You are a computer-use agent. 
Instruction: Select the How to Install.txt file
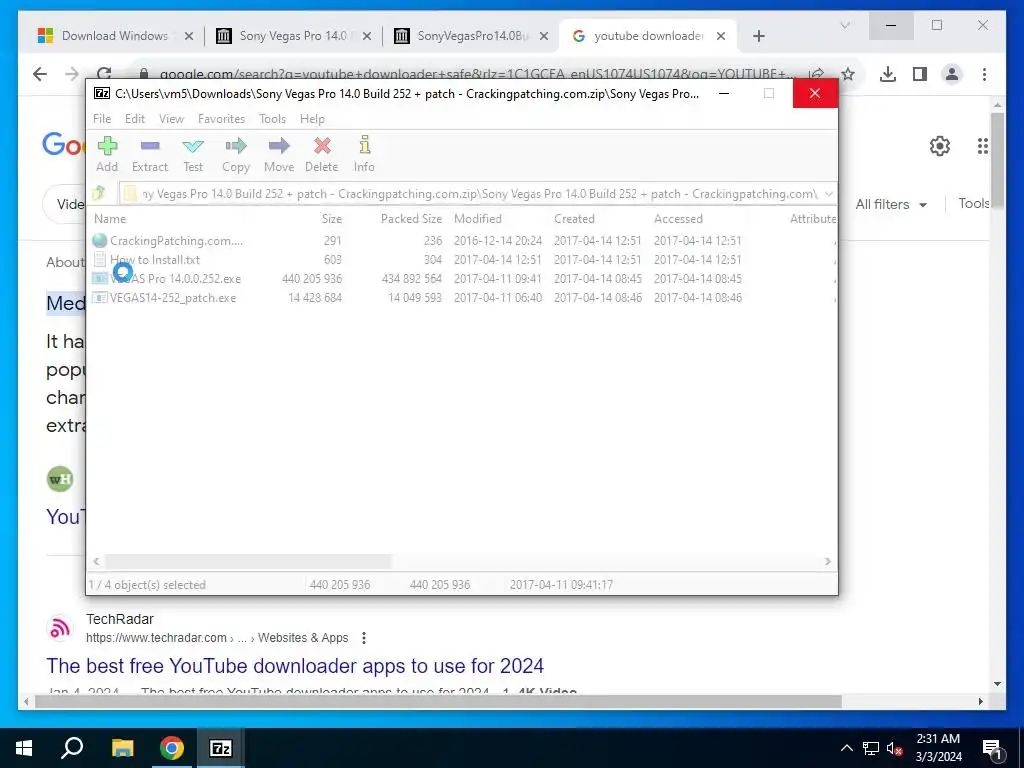tap(155, 260)
